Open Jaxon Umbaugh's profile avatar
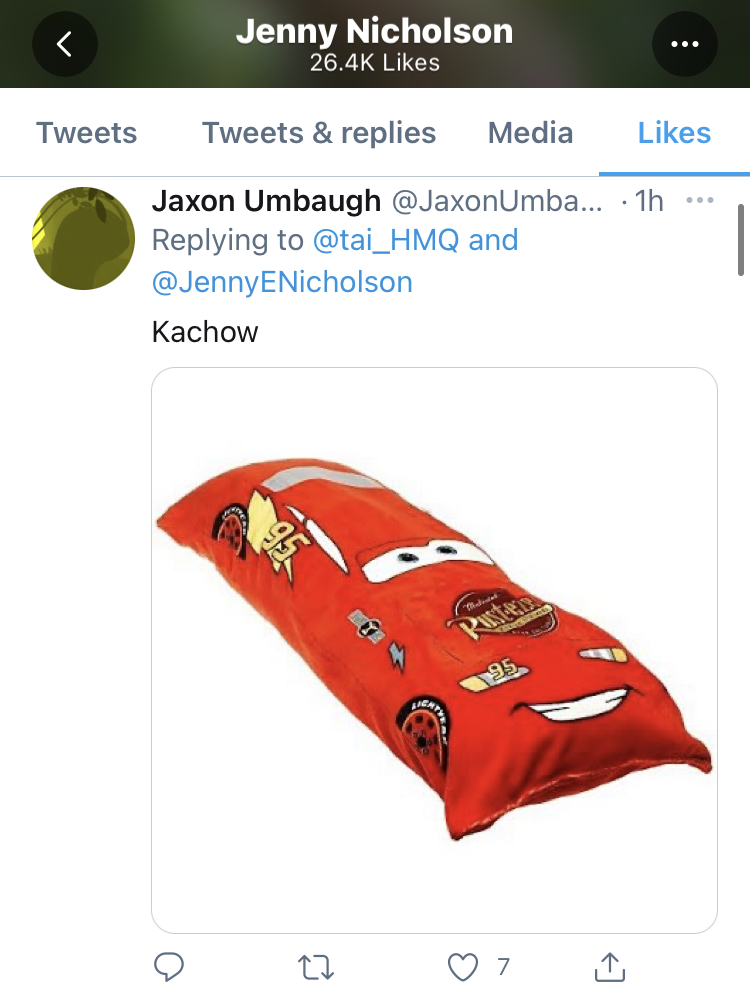750x999 pixels. [83, 238]
